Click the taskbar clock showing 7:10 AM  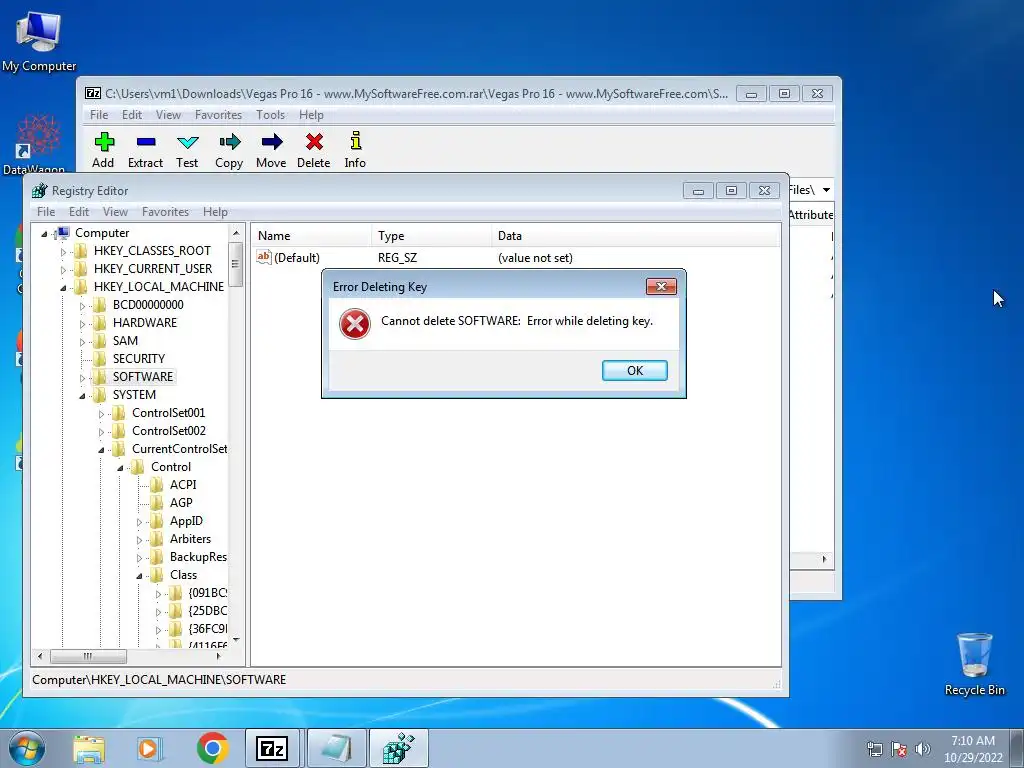pyautogui.click(x=972, y=749)
